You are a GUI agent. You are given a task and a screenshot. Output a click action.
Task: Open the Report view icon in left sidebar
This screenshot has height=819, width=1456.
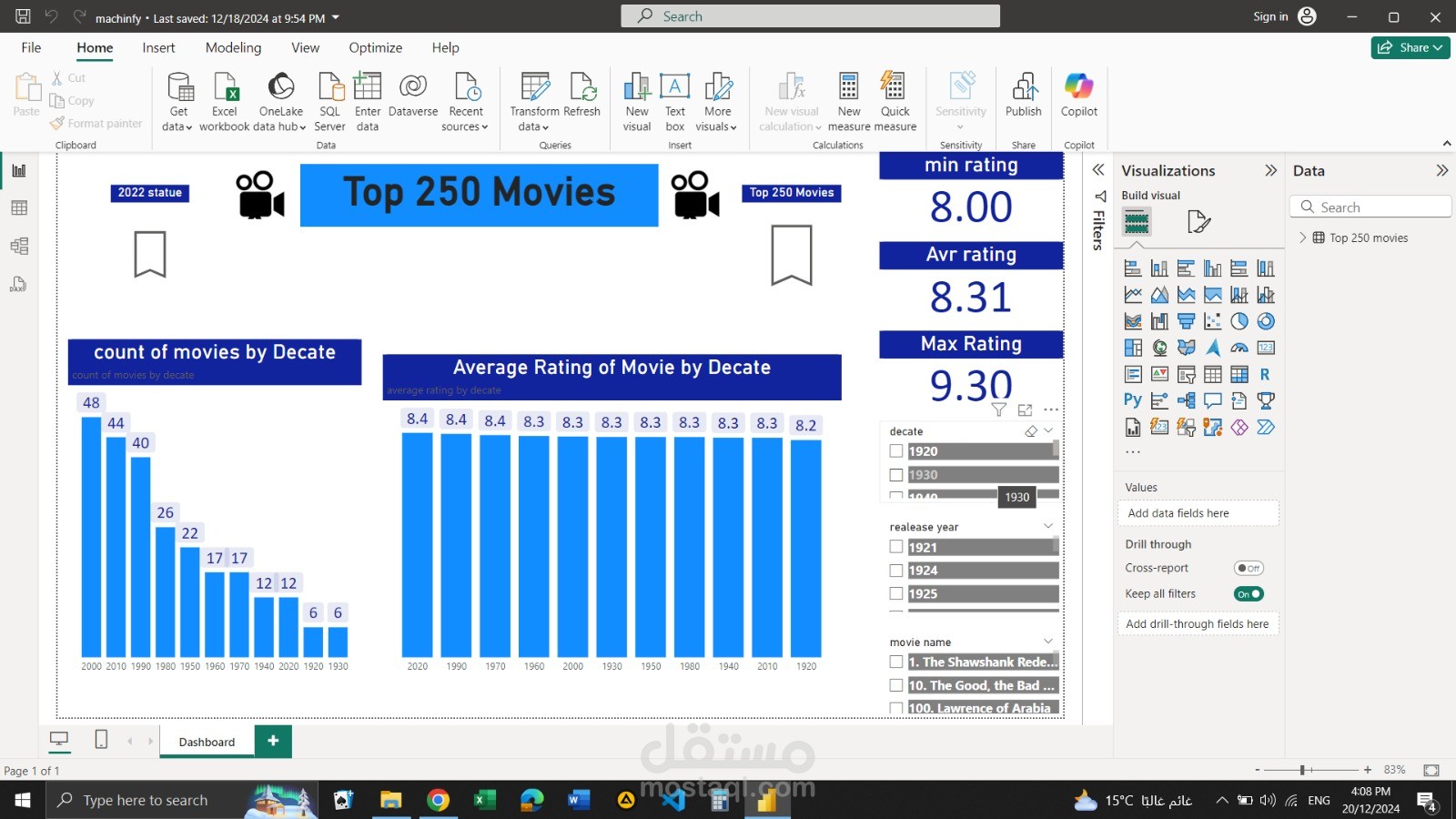tap(19, 170)
